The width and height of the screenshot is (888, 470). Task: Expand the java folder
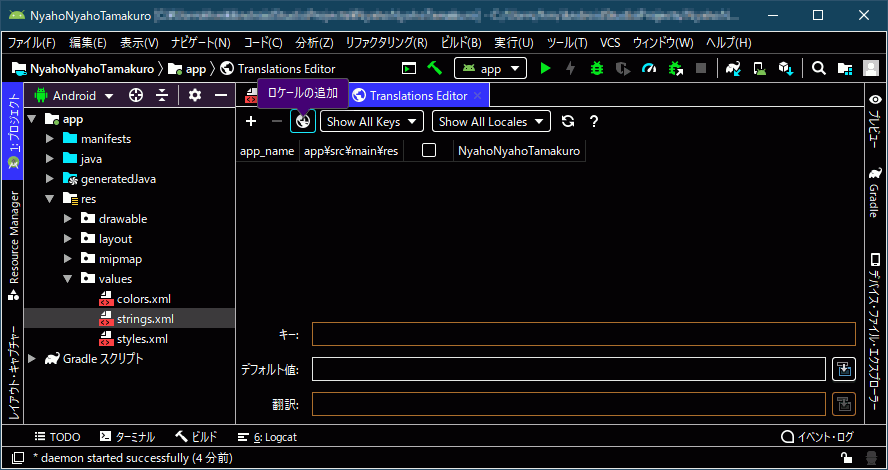click(50, 159)
